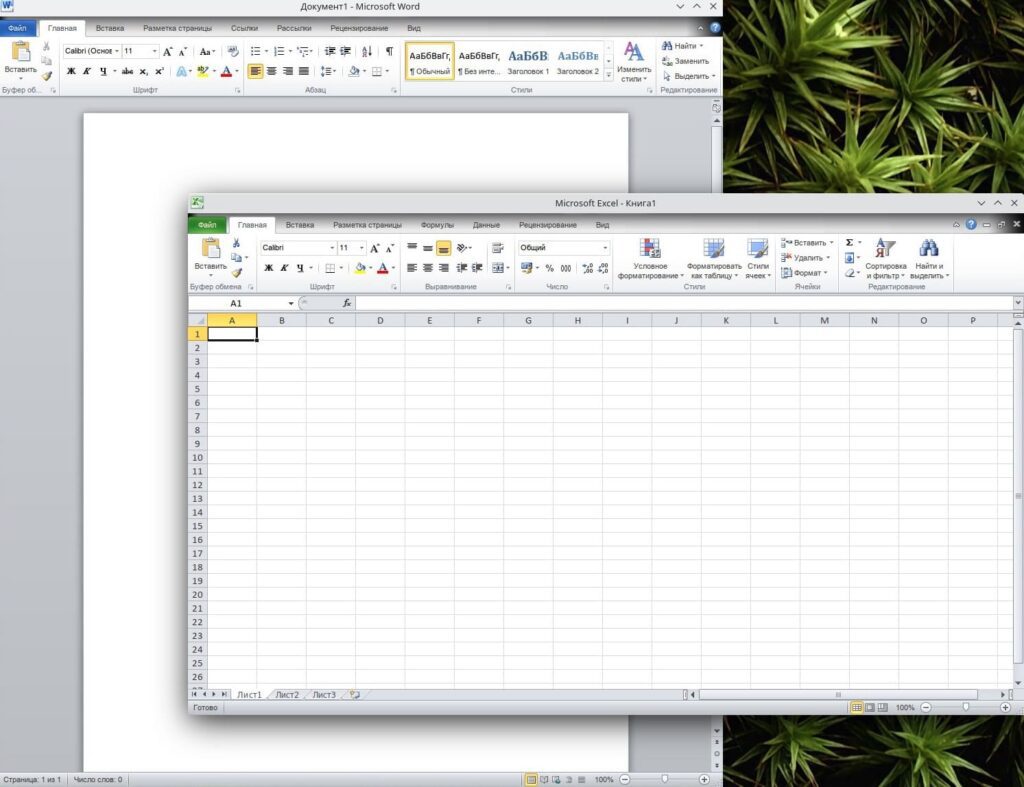Open Excel's Найти и выделить

[x=929, y=259]
